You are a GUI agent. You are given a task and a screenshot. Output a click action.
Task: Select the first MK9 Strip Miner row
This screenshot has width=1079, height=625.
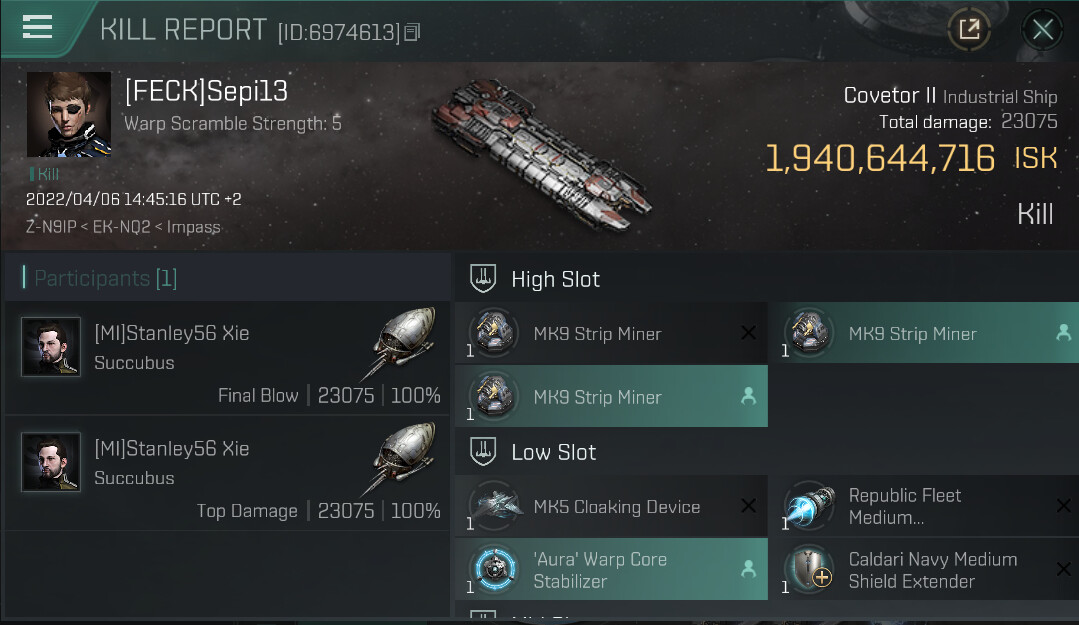[x=610, y=334]
